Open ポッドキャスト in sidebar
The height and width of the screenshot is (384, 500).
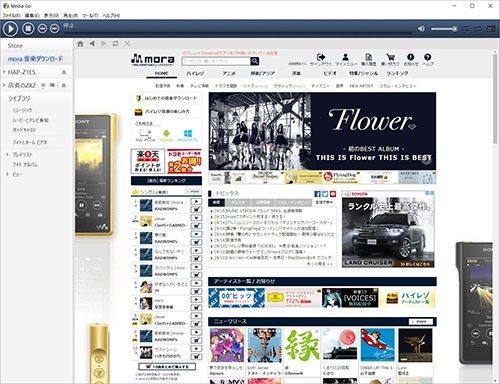[24, 130]
